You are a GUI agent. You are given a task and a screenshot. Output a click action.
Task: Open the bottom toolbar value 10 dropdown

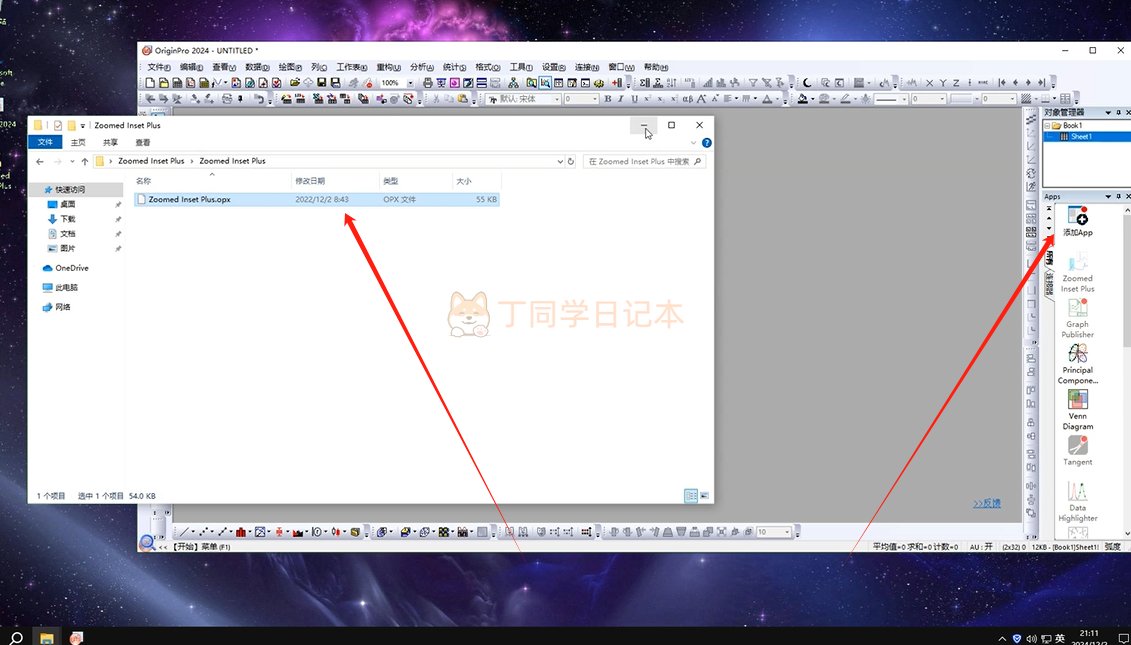point(787,532)
